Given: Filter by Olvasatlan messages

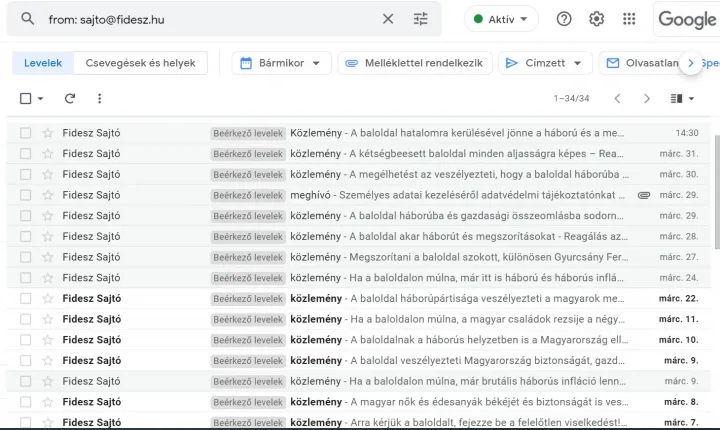Looking at the screenshot, I should pos(643,63).
